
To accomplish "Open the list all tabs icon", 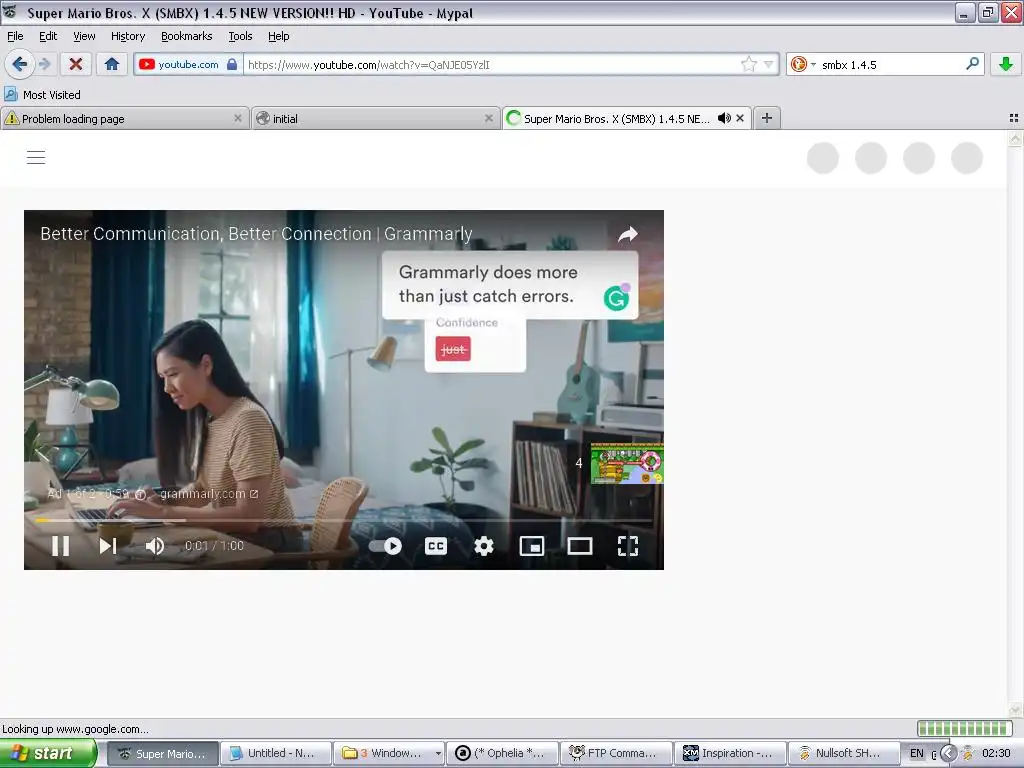I will click(1014, 118).
